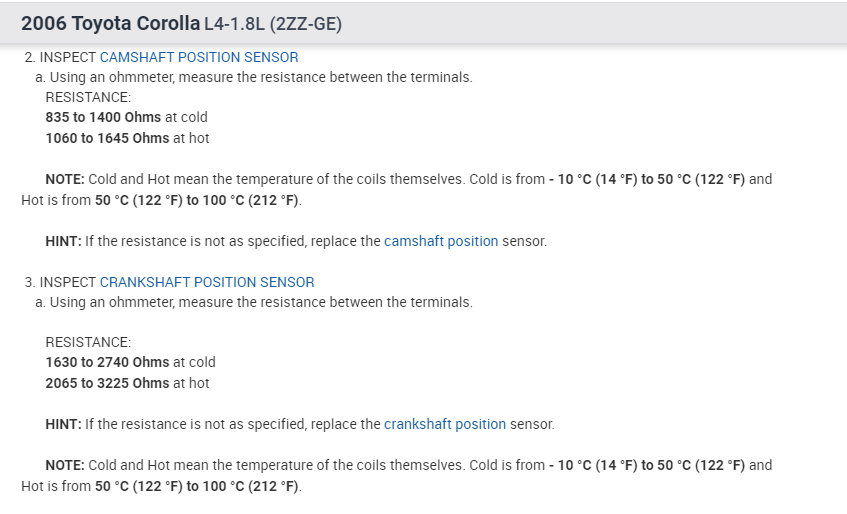Click the lowercase 'camshaft position' link in the hint
This screenshot has width=847, height=514.
[441, 241]
